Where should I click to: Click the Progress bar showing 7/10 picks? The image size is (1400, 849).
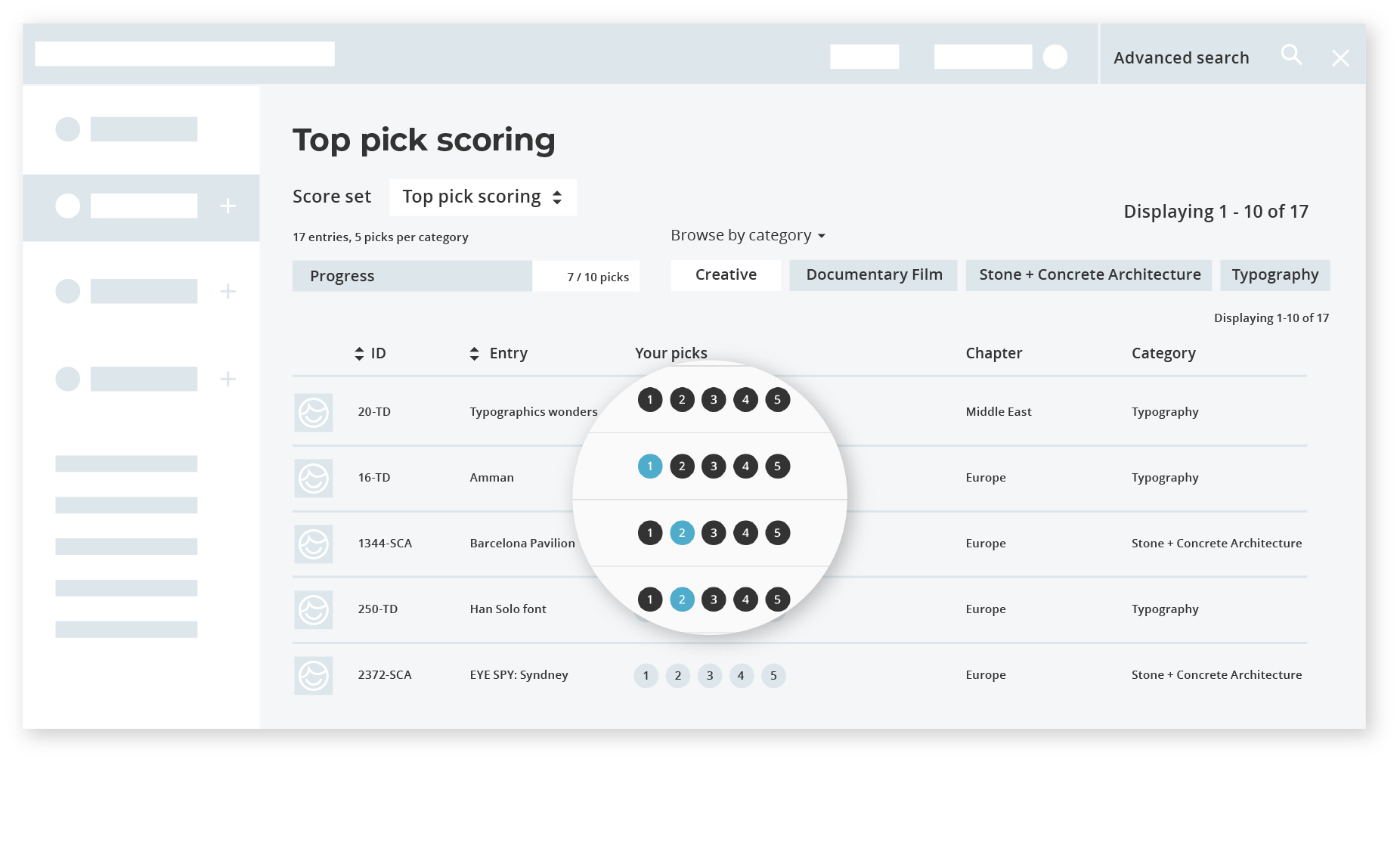point(465,277)
